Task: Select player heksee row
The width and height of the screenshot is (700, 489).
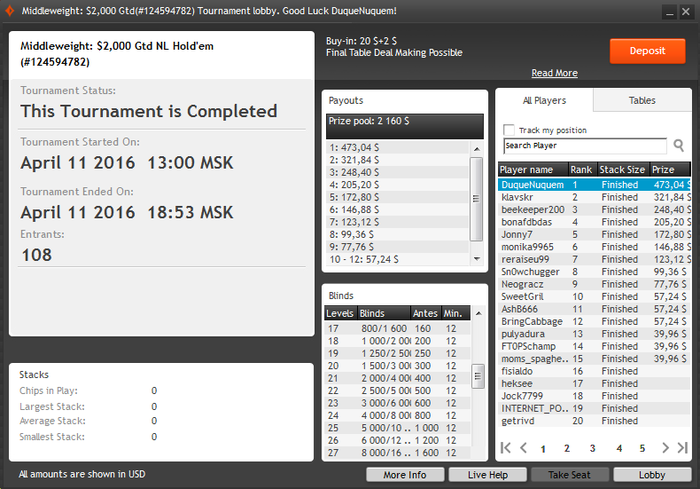Action: [x=594, y=384]
